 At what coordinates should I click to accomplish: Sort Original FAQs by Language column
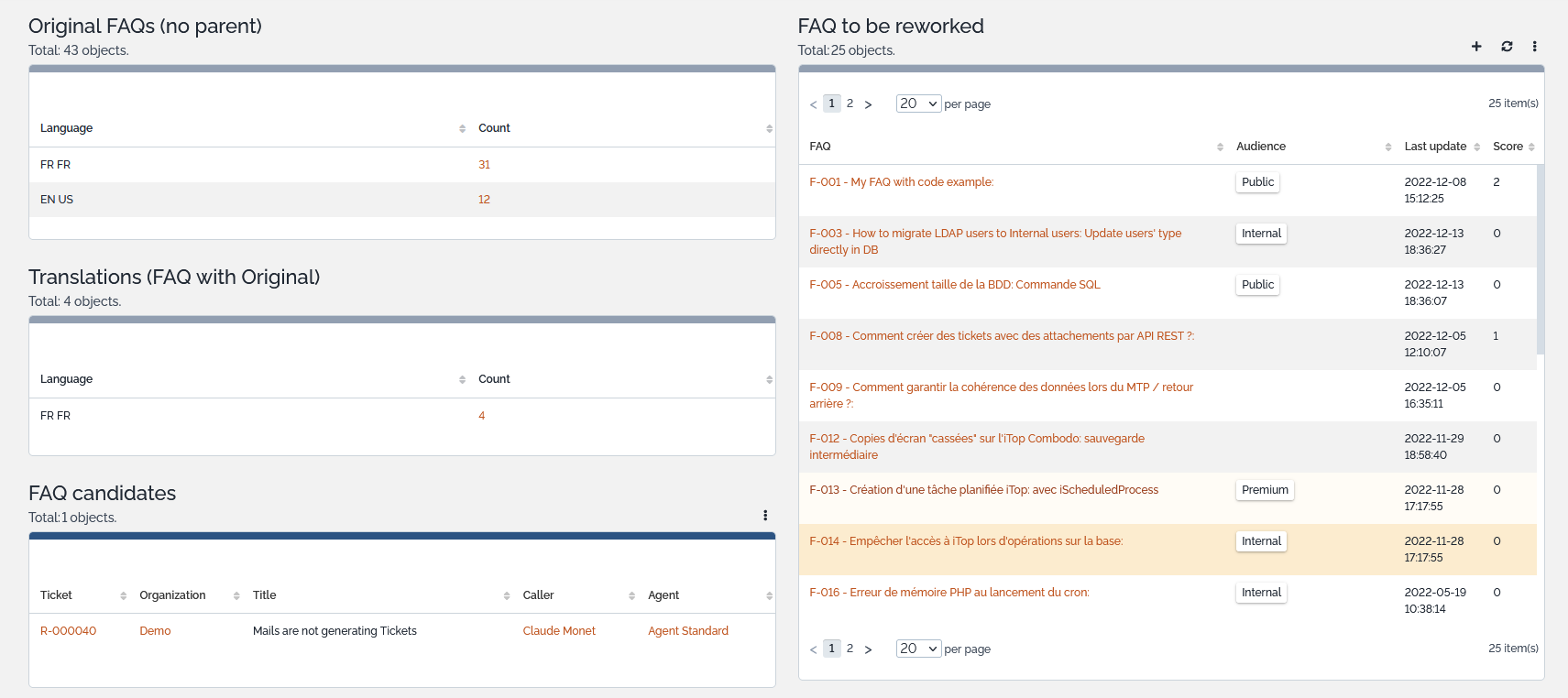point(67,128)
